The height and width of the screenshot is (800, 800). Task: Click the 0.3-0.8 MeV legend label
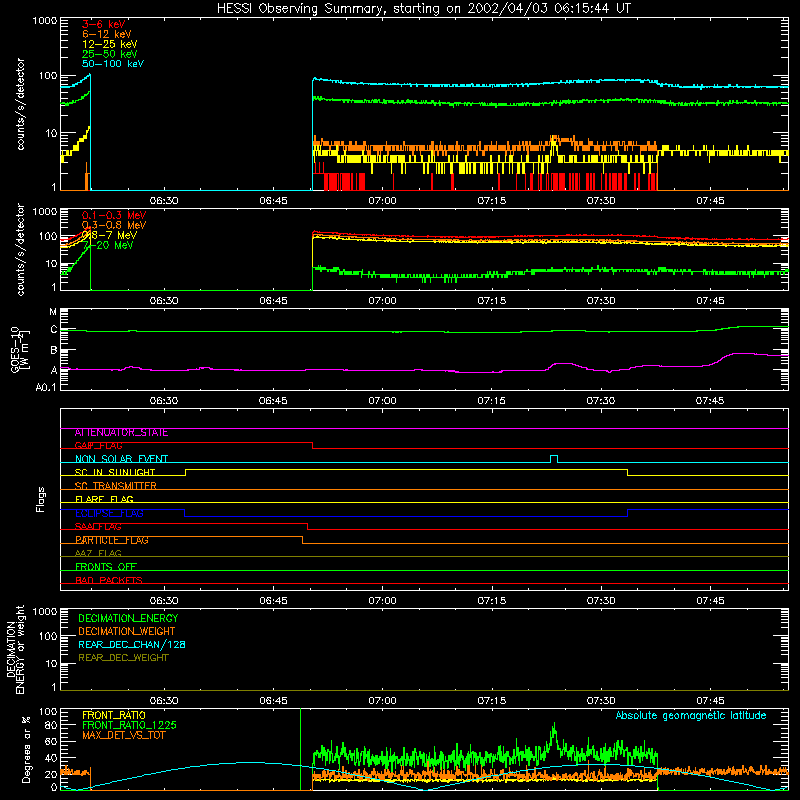[114, 225]
